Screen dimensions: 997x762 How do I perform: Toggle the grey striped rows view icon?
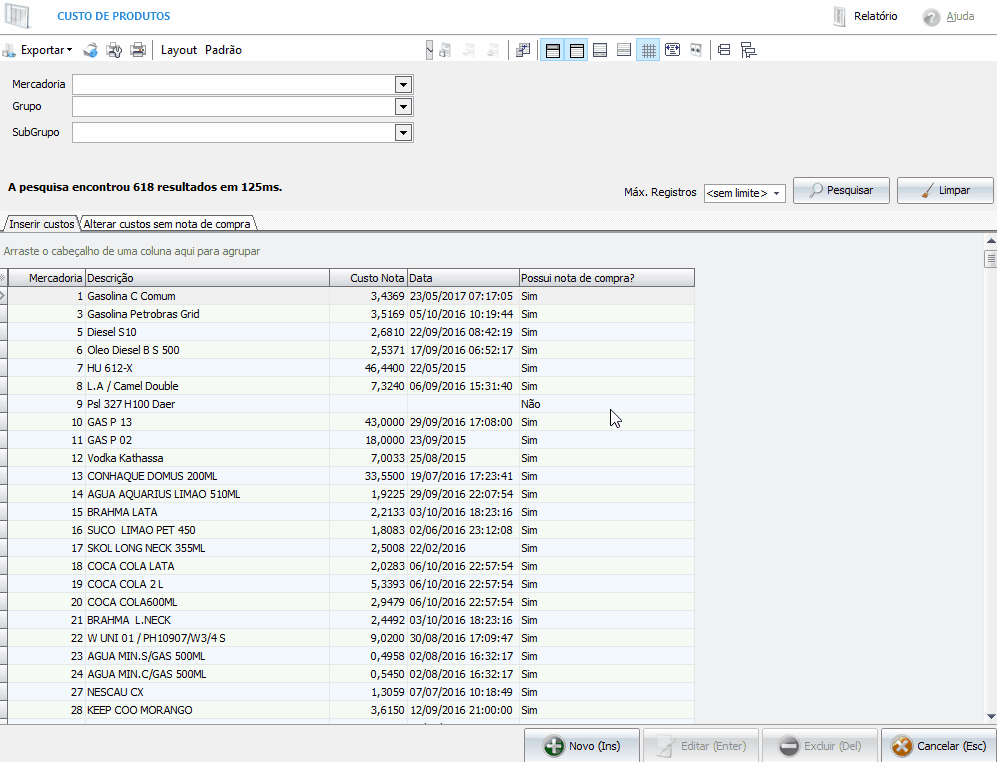pyautogui.click(x=624, y=50)
